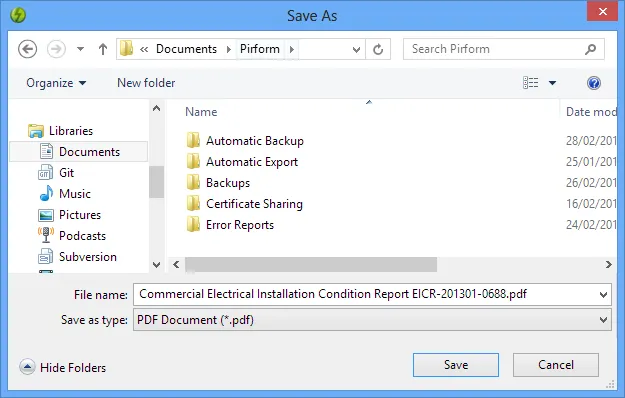Screen dimensions: 625x398
Task: Select Pirform in the address breadcrumb
Action: click(259, 49)
